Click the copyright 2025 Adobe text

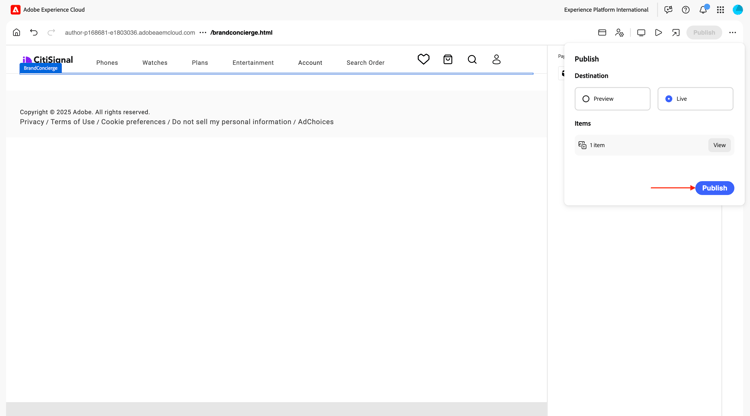click(85, 112)
